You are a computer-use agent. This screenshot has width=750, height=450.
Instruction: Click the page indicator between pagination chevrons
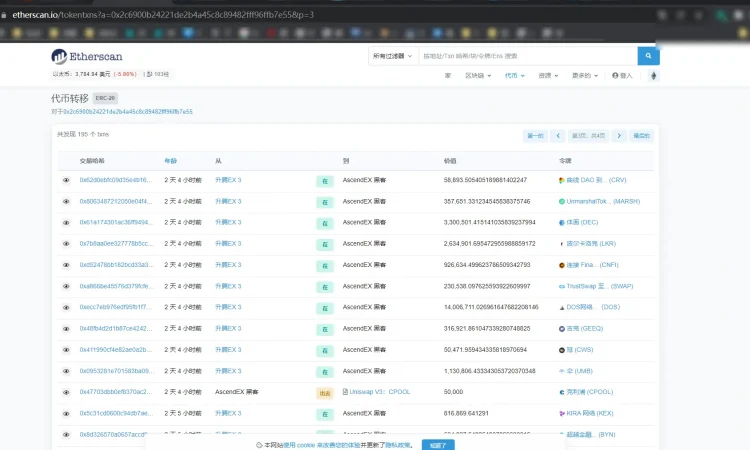(588, 136)
